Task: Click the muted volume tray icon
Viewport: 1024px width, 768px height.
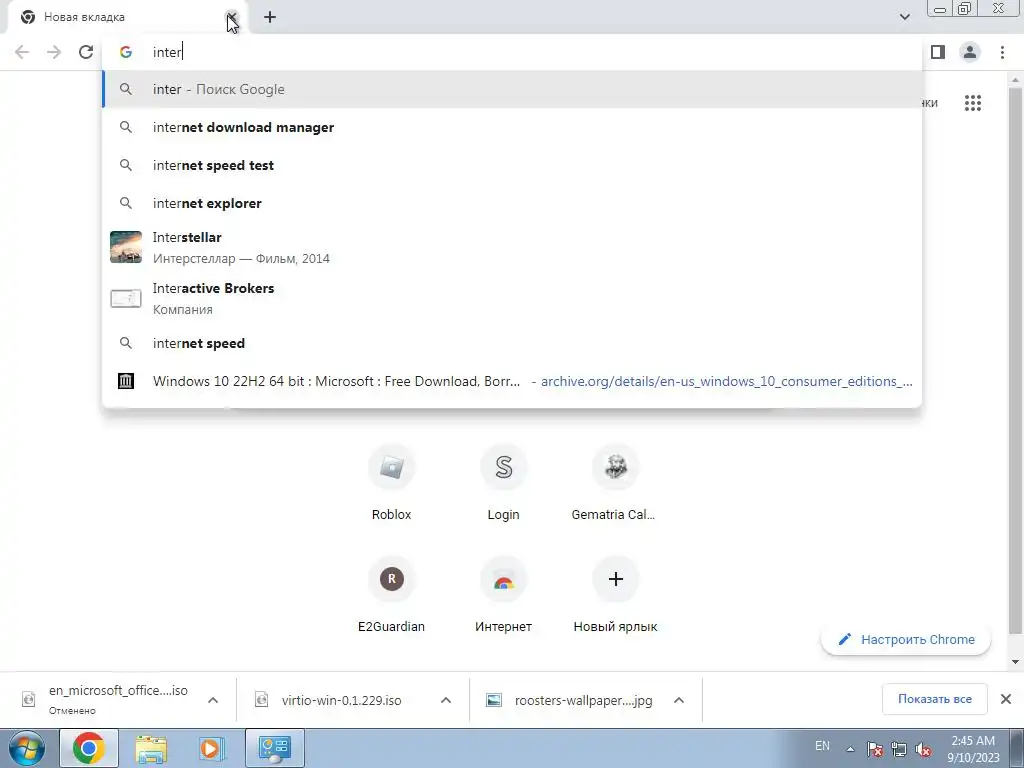Action: click(923, 749)
